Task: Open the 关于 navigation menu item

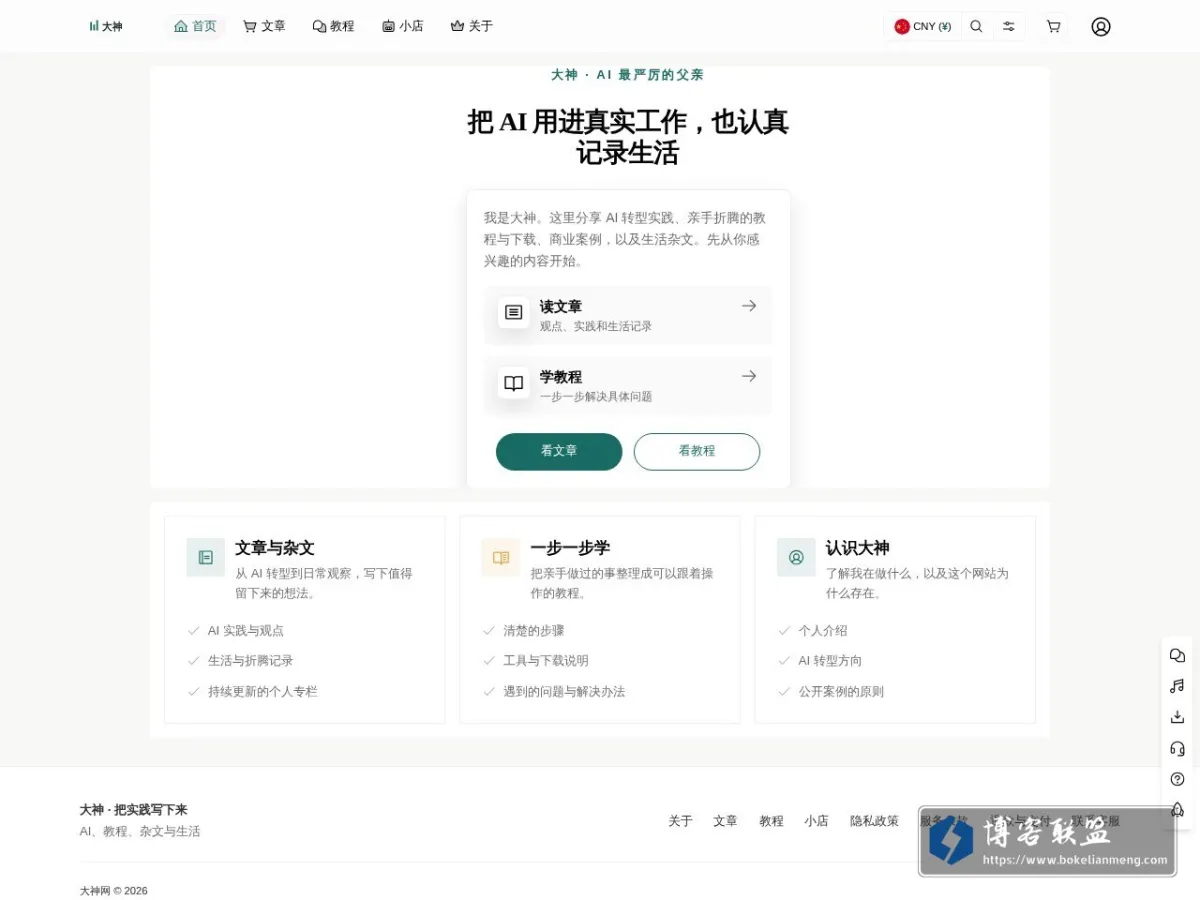Action: (471, 26)
